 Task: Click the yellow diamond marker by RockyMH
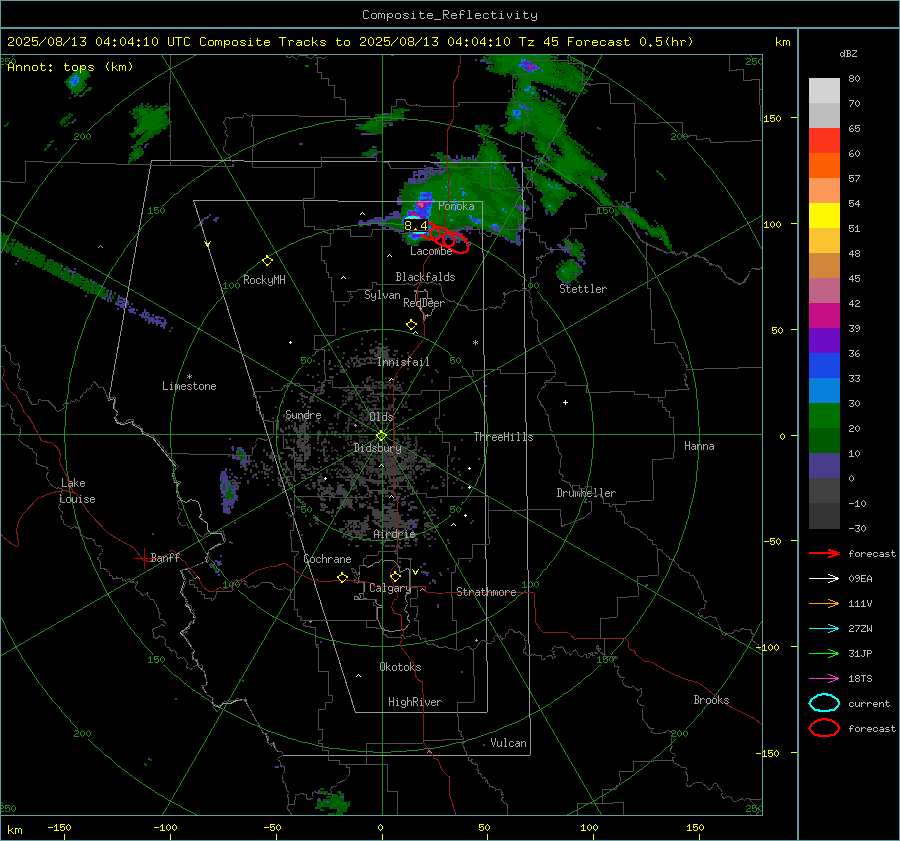pyautogui.click(x=267, y=261)
